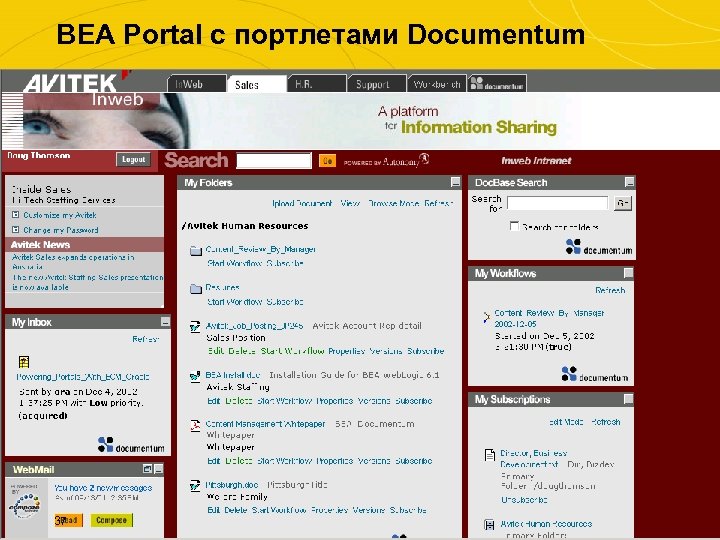Click Avitek_Job_Posting document icon
Viewport: 720px width, 540px height.
click(195, 326)
